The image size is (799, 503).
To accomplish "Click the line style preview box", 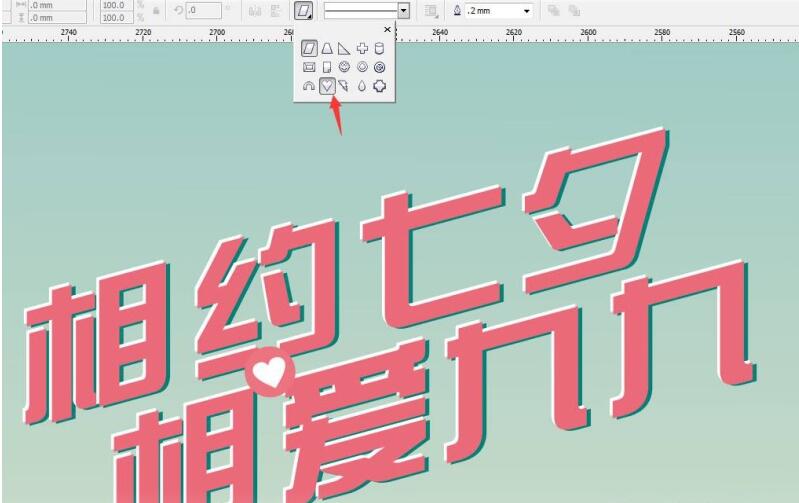I will pos(361,11).
